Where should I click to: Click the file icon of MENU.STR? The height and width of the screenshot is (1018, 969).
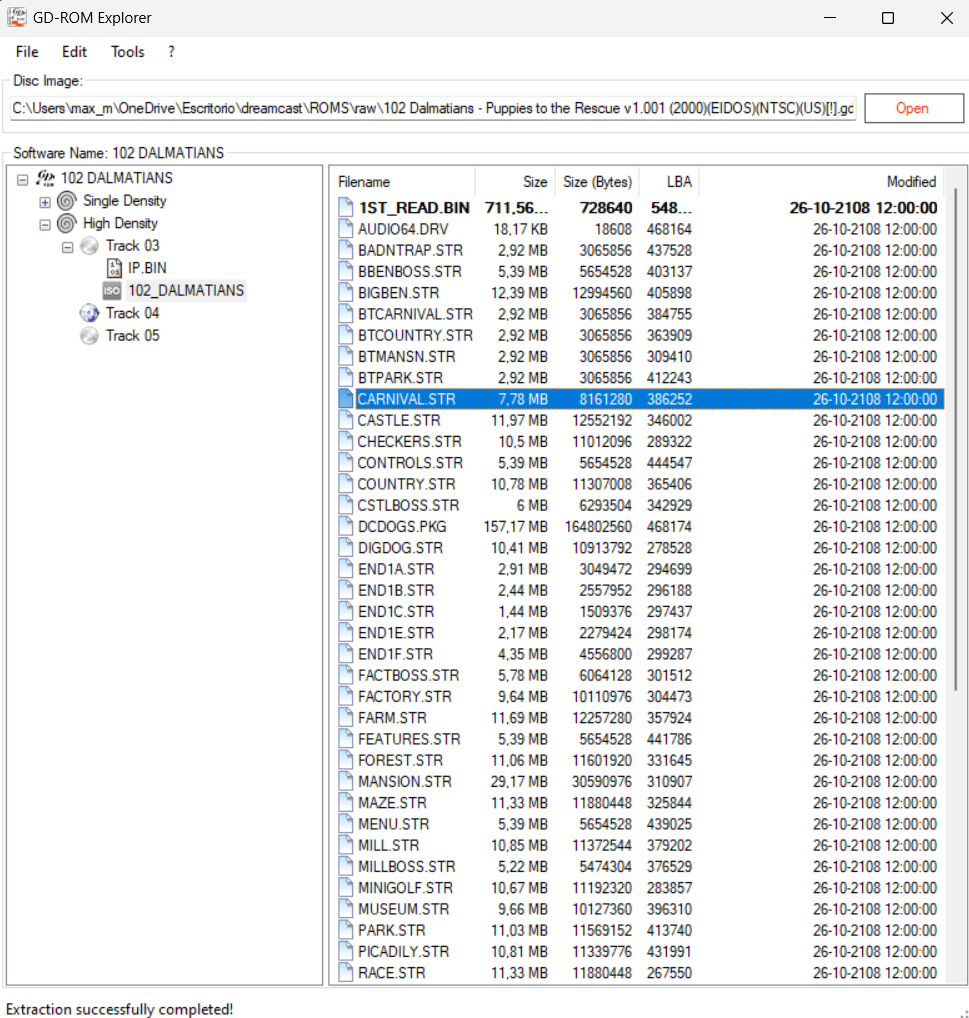point(346,824)
